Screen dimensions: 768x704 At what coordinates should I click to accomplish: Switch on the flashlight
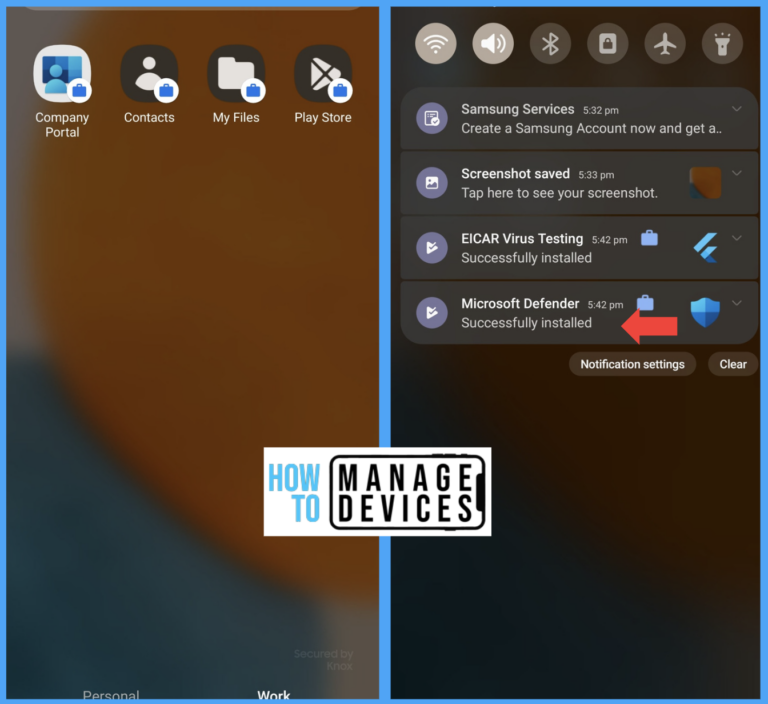coord(722,44)
